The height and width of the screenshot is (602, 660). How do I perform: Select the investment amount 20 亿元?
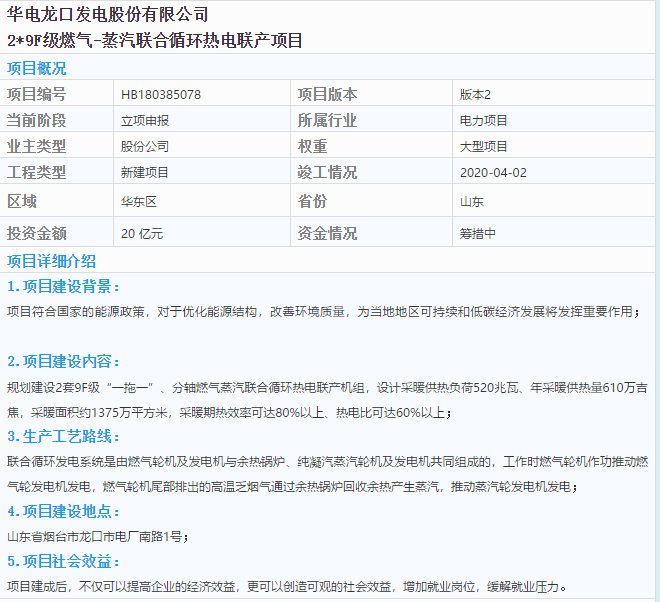(142, 234)
